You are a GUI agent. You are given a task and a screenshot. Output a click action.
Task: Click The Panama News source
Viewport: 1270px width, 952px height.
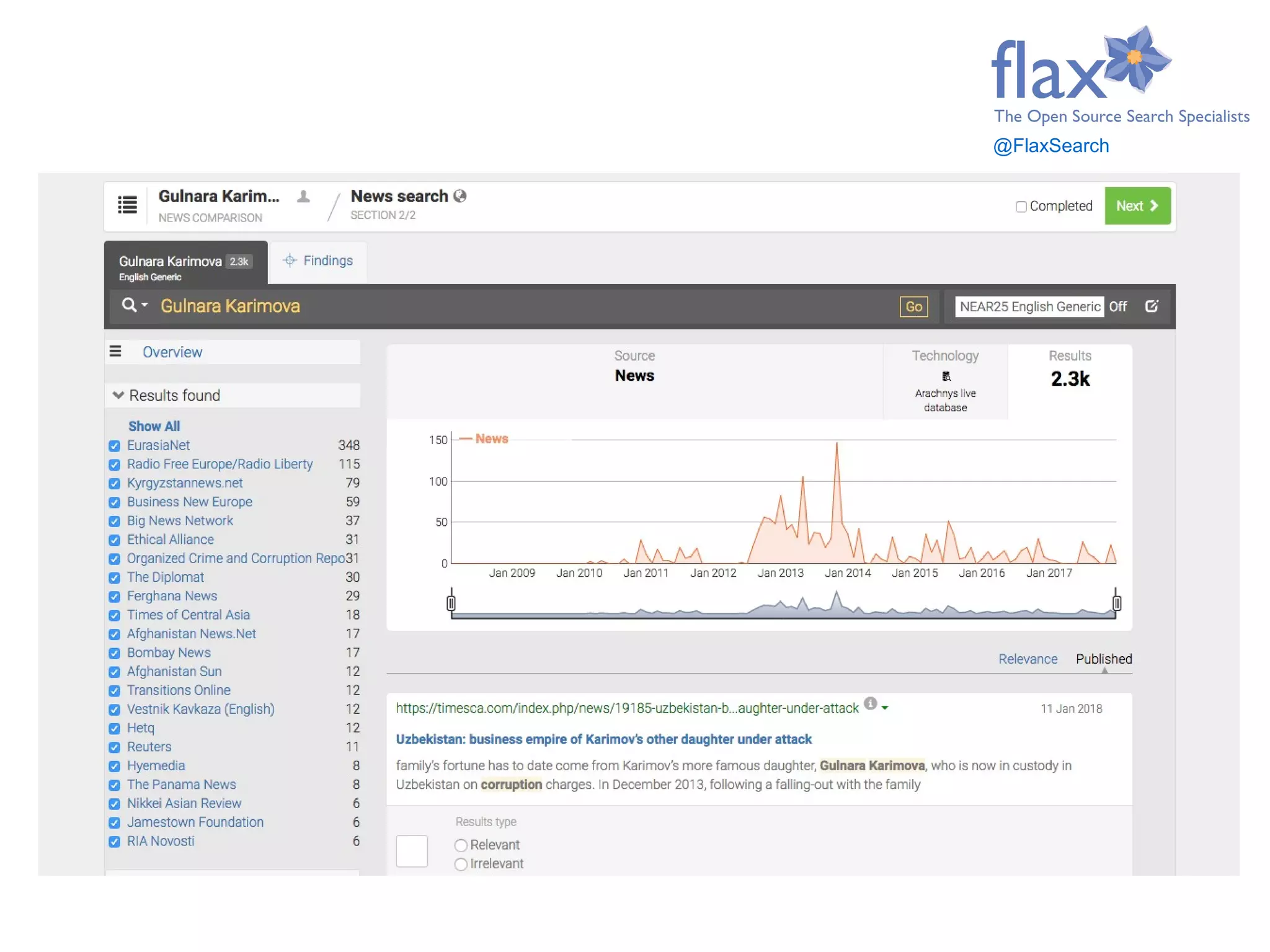181,785
